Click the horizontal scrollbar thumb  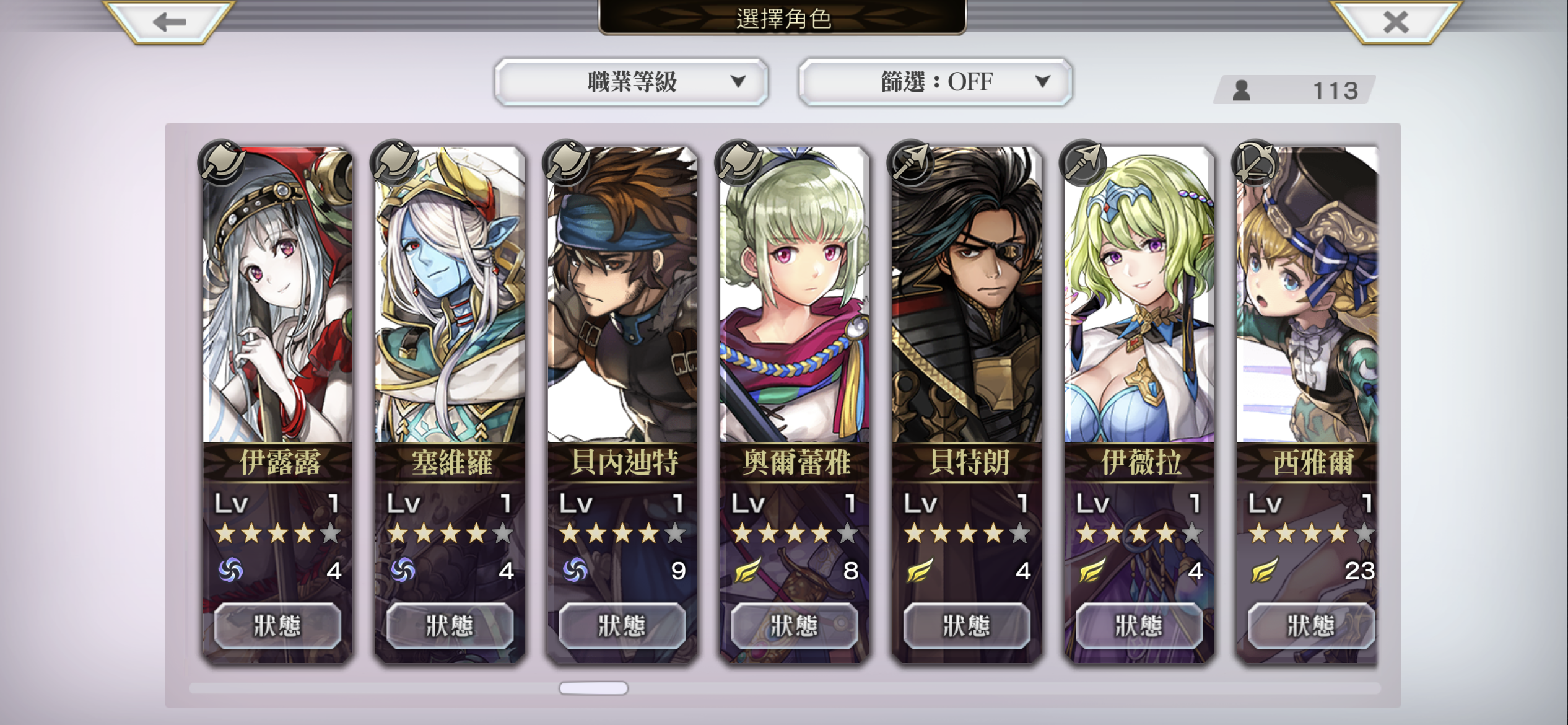click(593, 688)
